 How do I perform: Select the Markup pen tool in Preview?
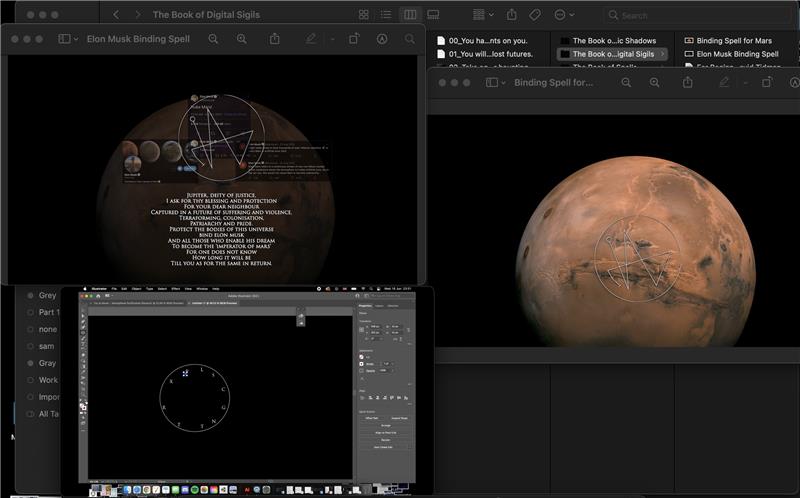click(311, 39)
